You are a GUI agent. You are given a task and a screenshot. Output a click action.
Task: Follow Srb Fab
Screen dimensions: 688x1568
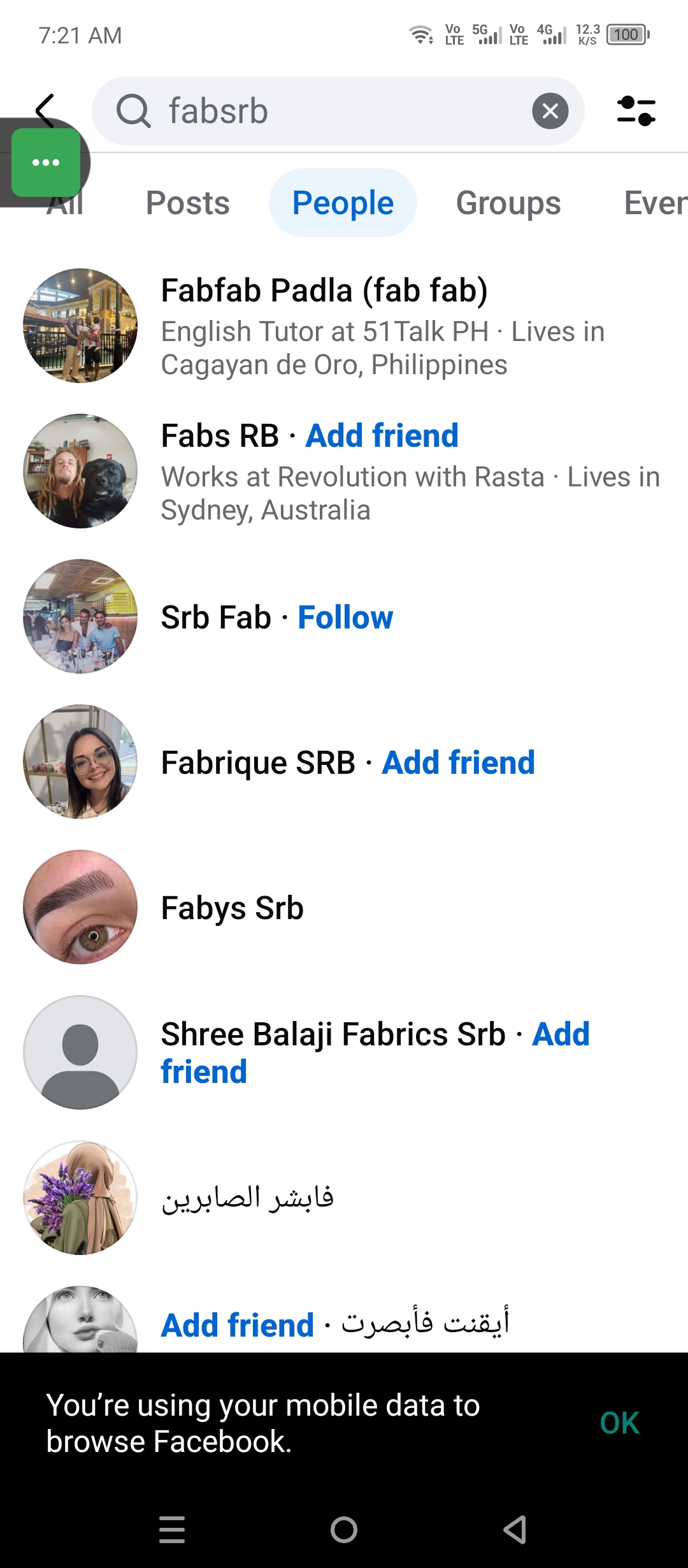click(345, 618)
